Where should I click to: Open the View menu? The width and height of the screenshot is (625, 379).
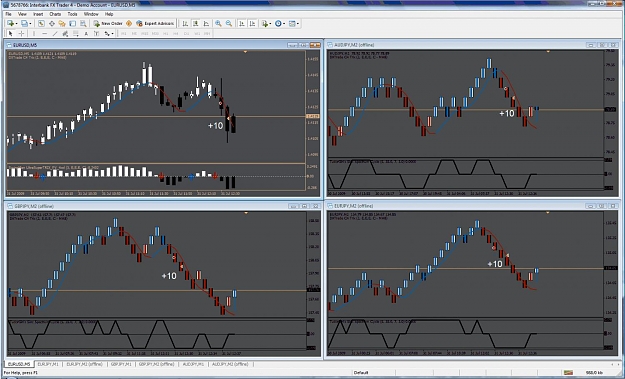coord(22,14)
